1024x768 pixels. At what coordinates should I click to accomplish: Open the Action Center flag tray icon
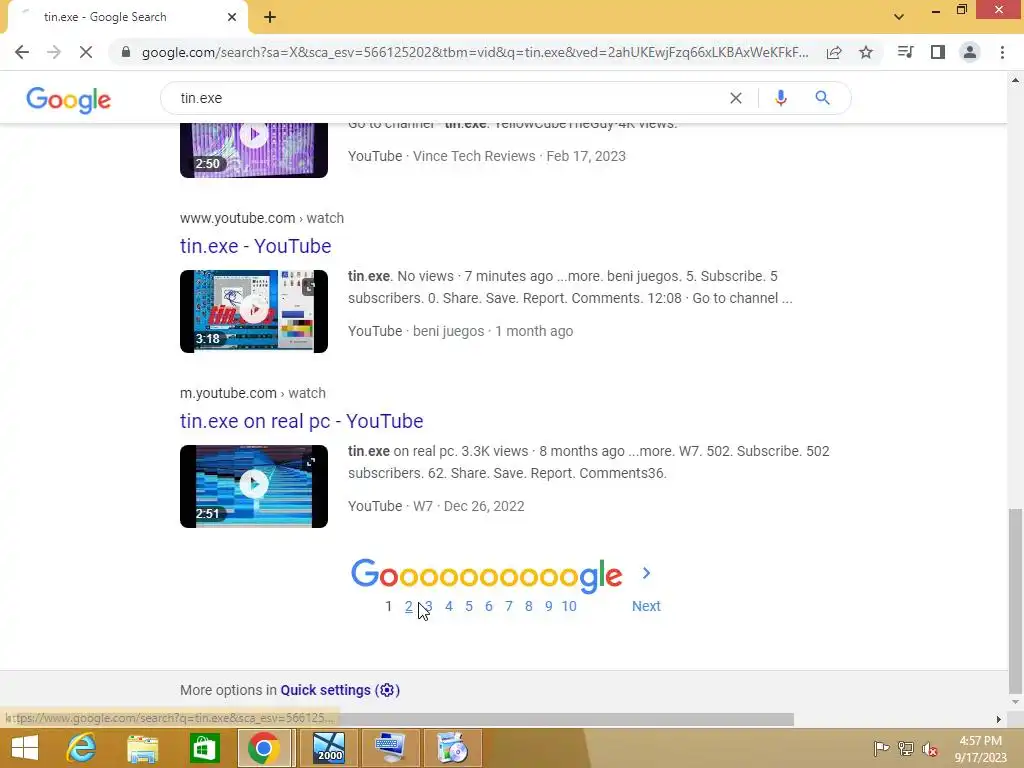point(881,749)
